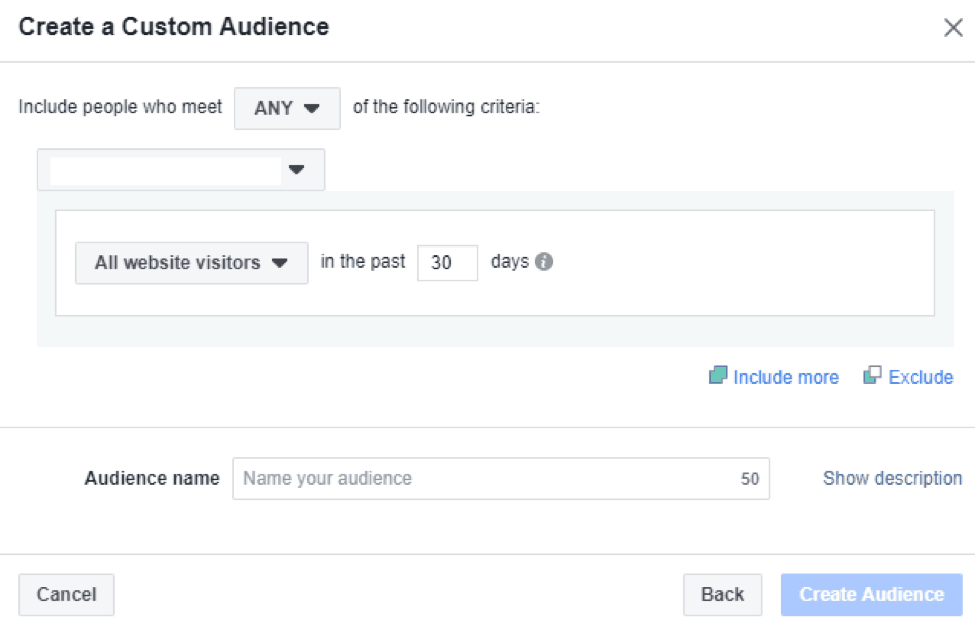Click the caret on the blank source selector
Screen dimensions: 975x630
pos(296,170)
